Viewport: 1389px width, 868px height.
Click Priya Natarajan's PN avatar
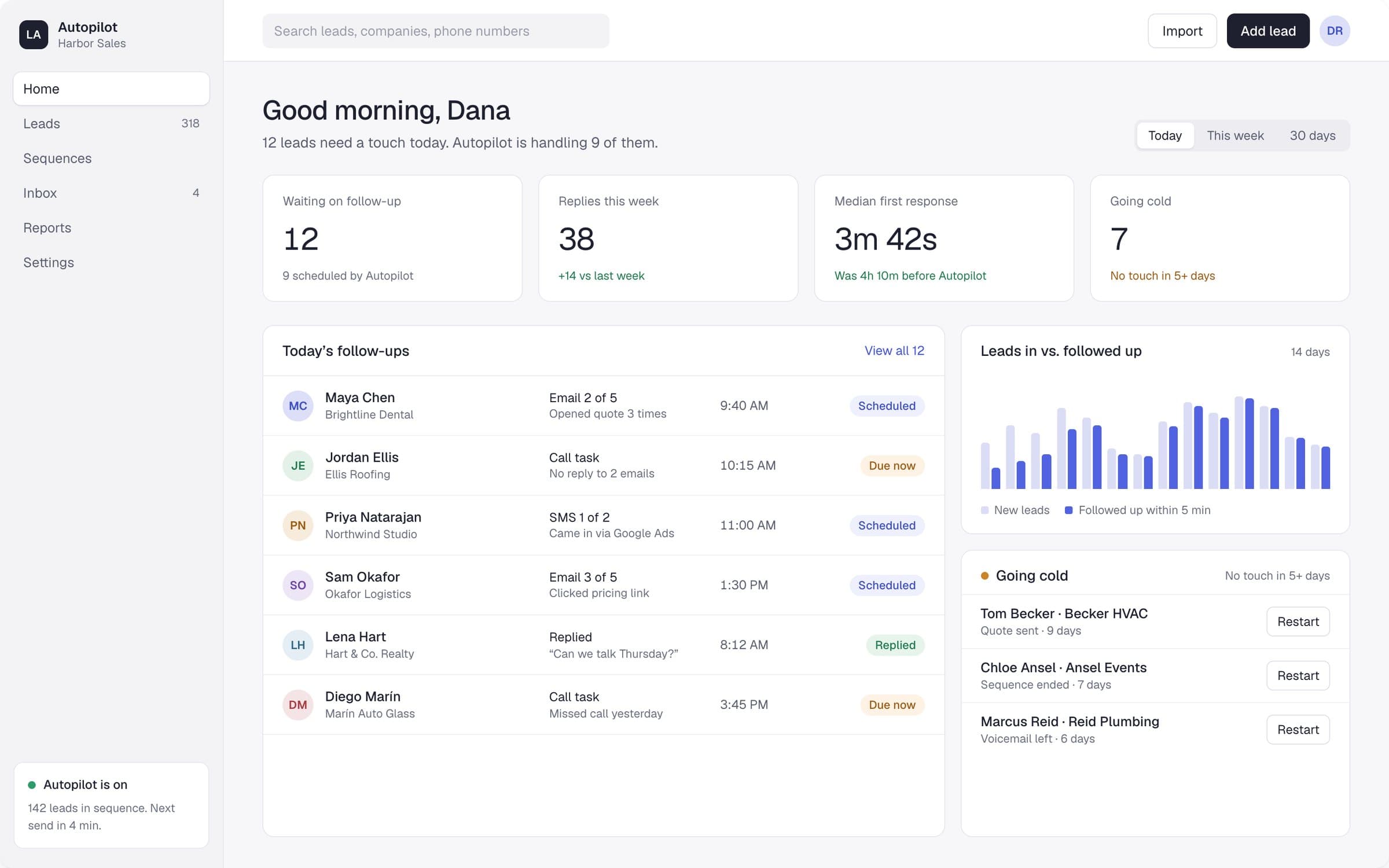tap(297, 525)
